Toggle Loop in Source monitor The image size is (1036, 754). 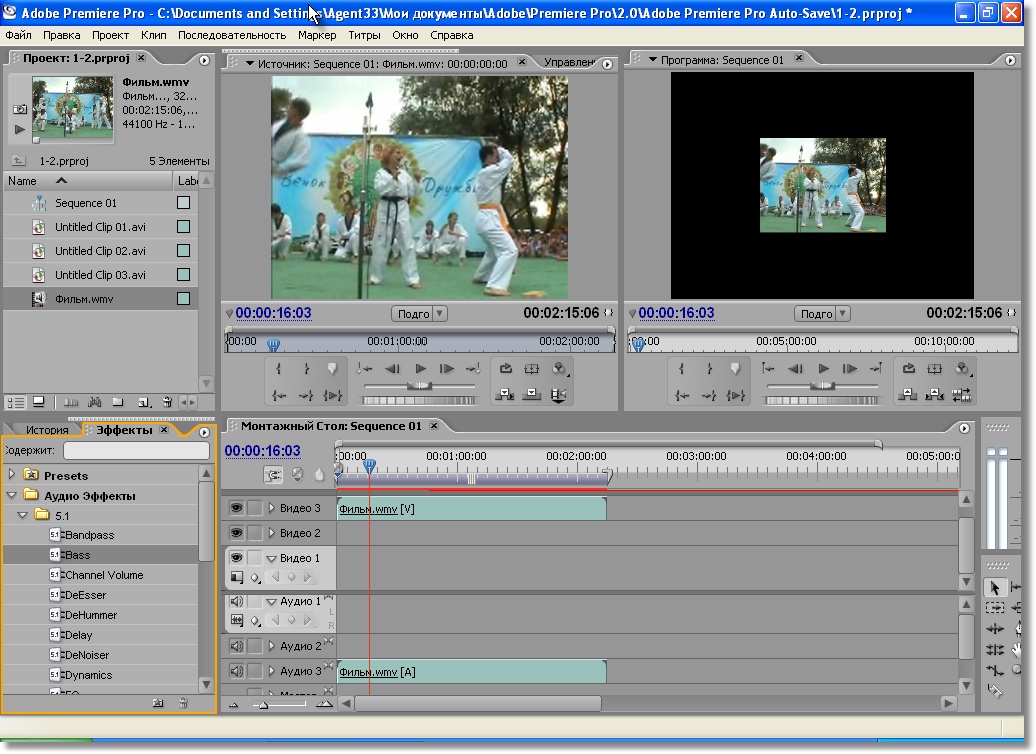(x=505, y=369)
